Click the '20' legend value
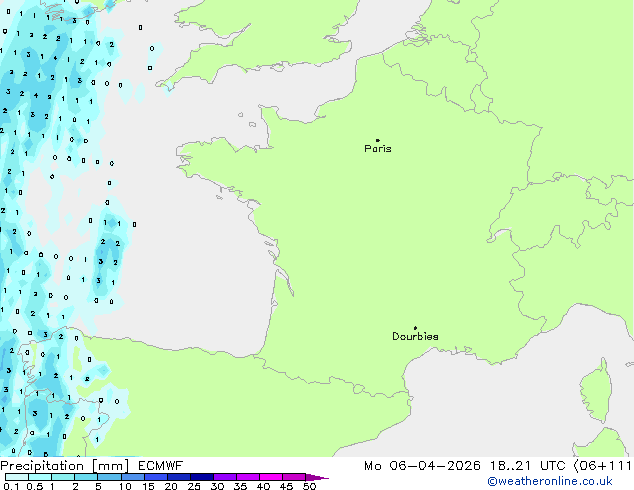This screenshot has width=634, height=490. pos(171,486)
